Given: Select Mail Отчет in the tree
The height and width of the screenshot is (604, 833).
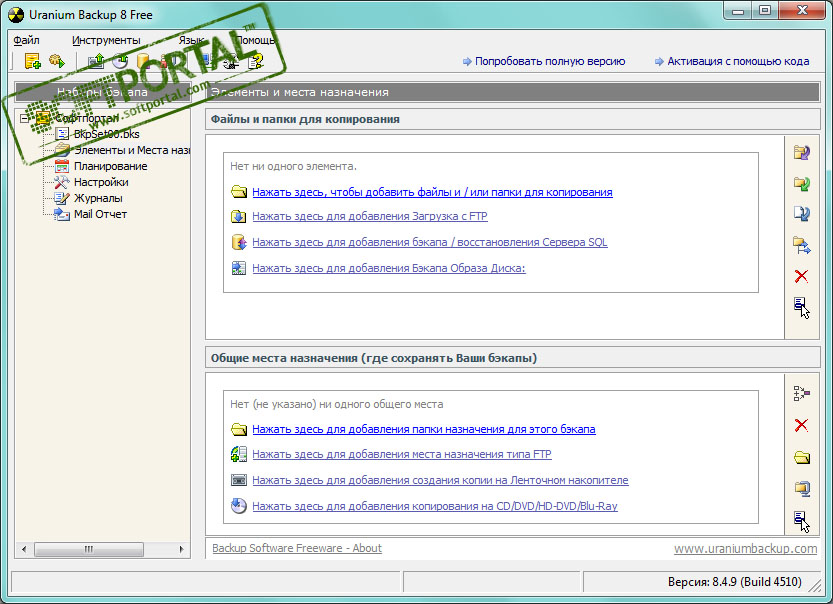Looking at the screenshot, I should tap(100, 214).
